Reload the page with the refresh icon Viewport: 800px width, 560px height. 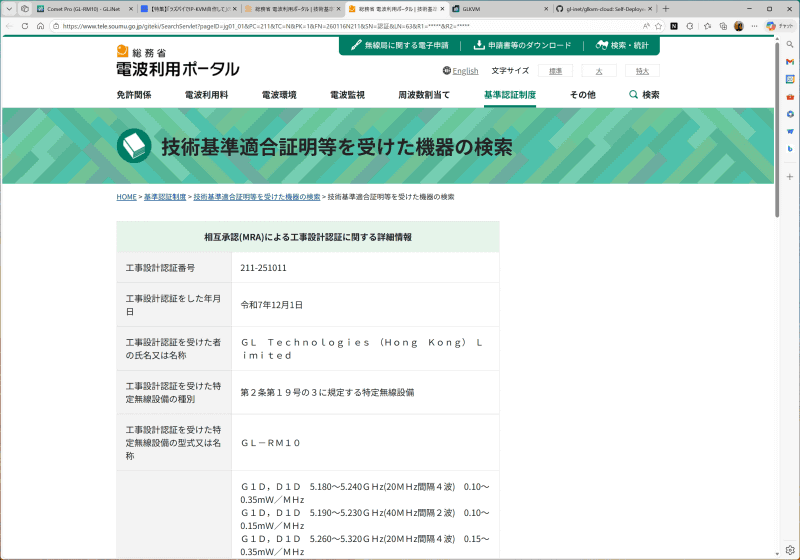click(x=24, y=26)
